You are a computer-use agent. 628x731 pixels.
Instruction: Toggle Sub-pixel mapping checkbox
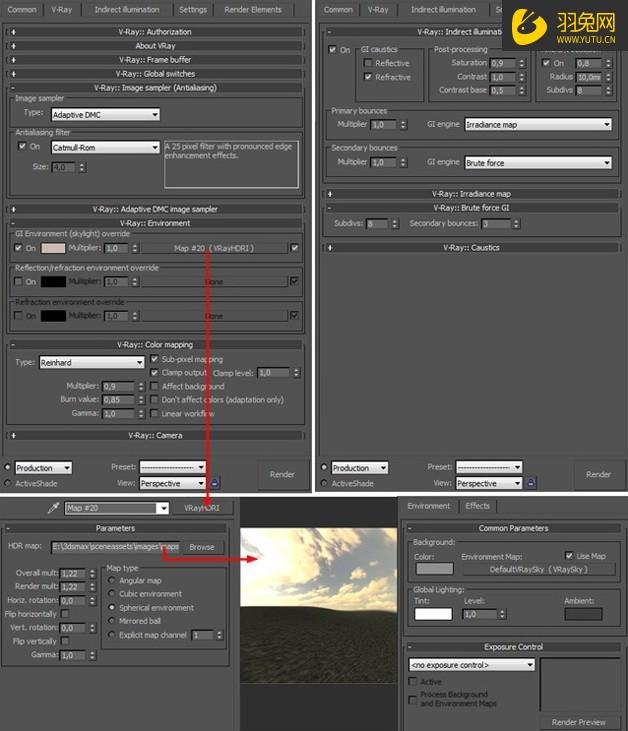(154, 359)
